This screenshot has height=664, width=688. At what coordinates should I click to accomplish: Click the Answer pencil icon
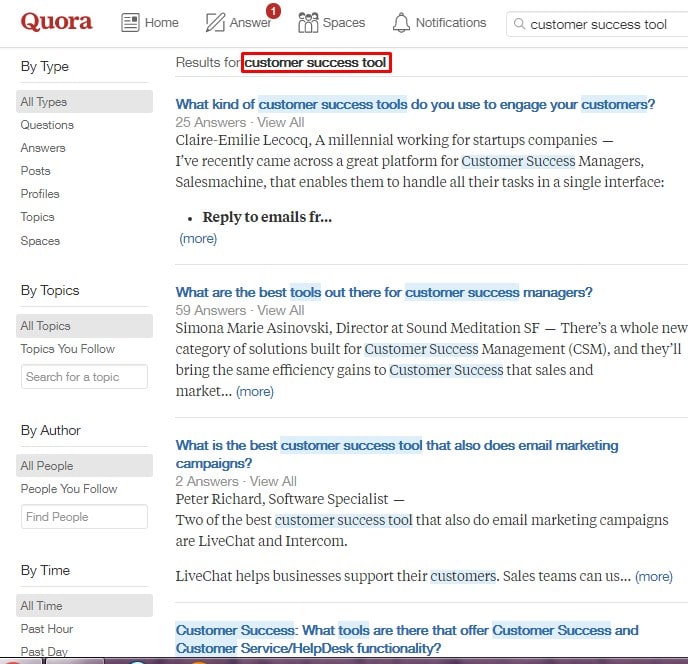(215, 22)
